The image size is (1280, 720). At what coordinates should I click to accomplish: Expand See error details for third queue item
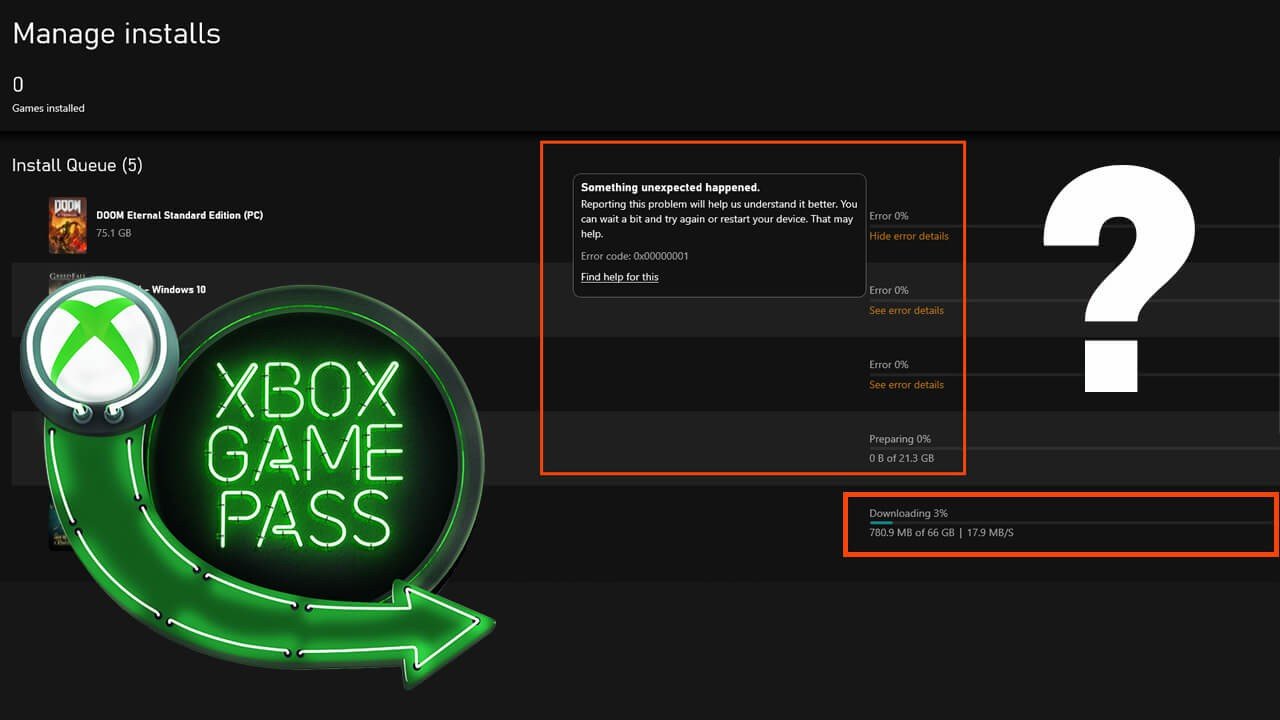[x=906, y=384]
